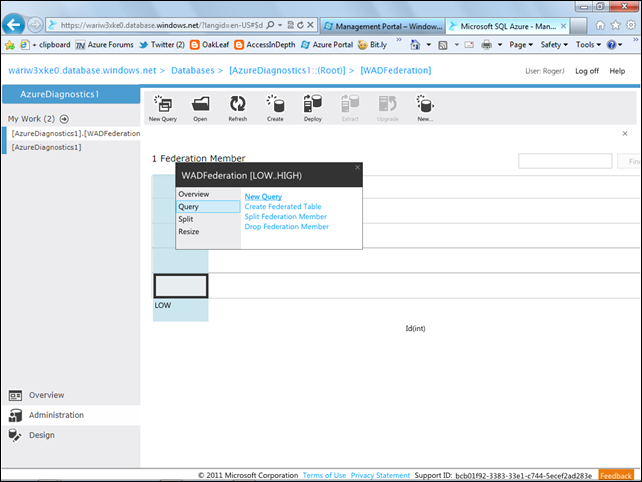The height and width of the screenshot is (482, 642).
Task: Expand the feeds dropdown arrow
Action: 457,45
